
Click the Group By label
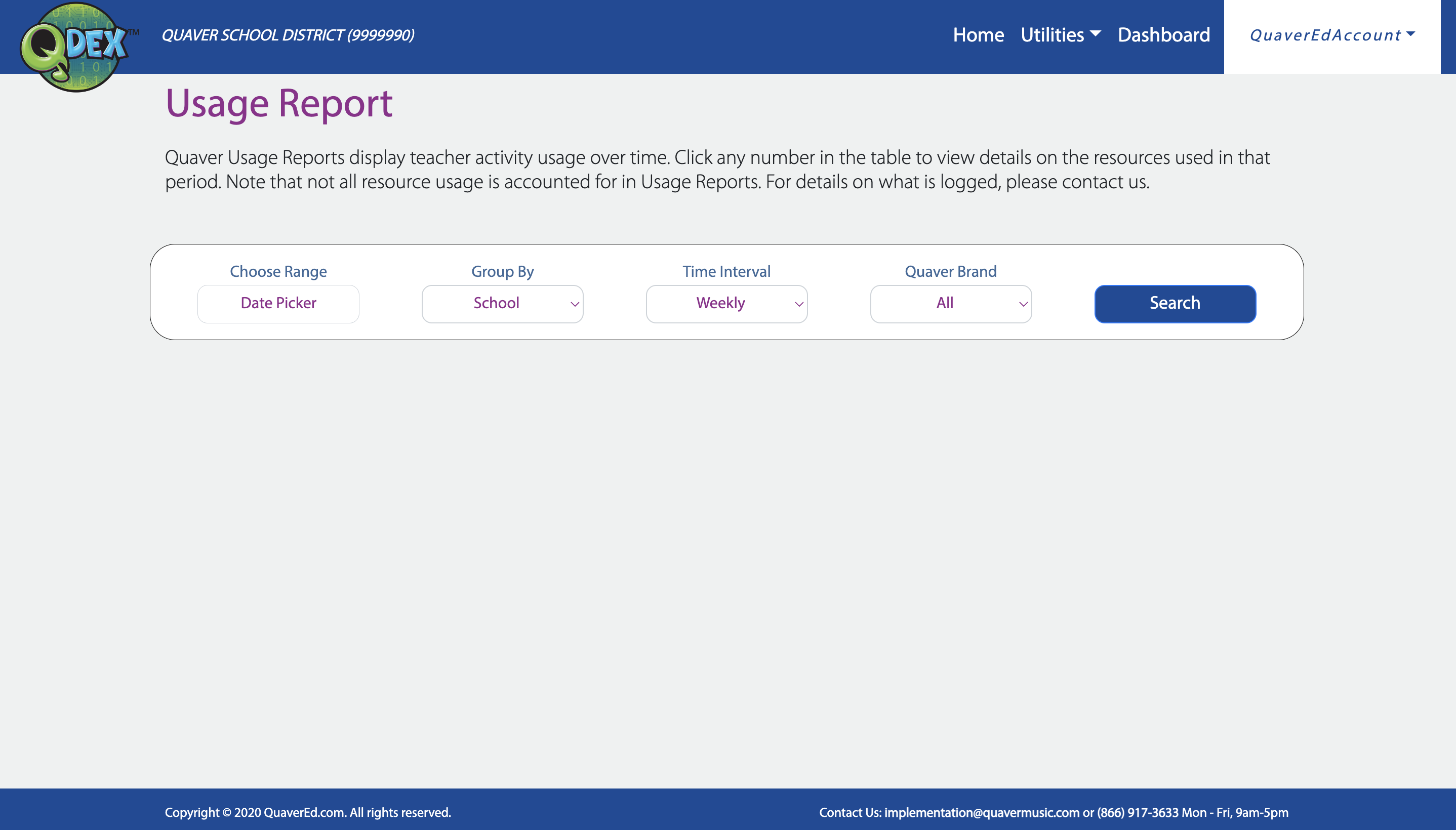502,271
